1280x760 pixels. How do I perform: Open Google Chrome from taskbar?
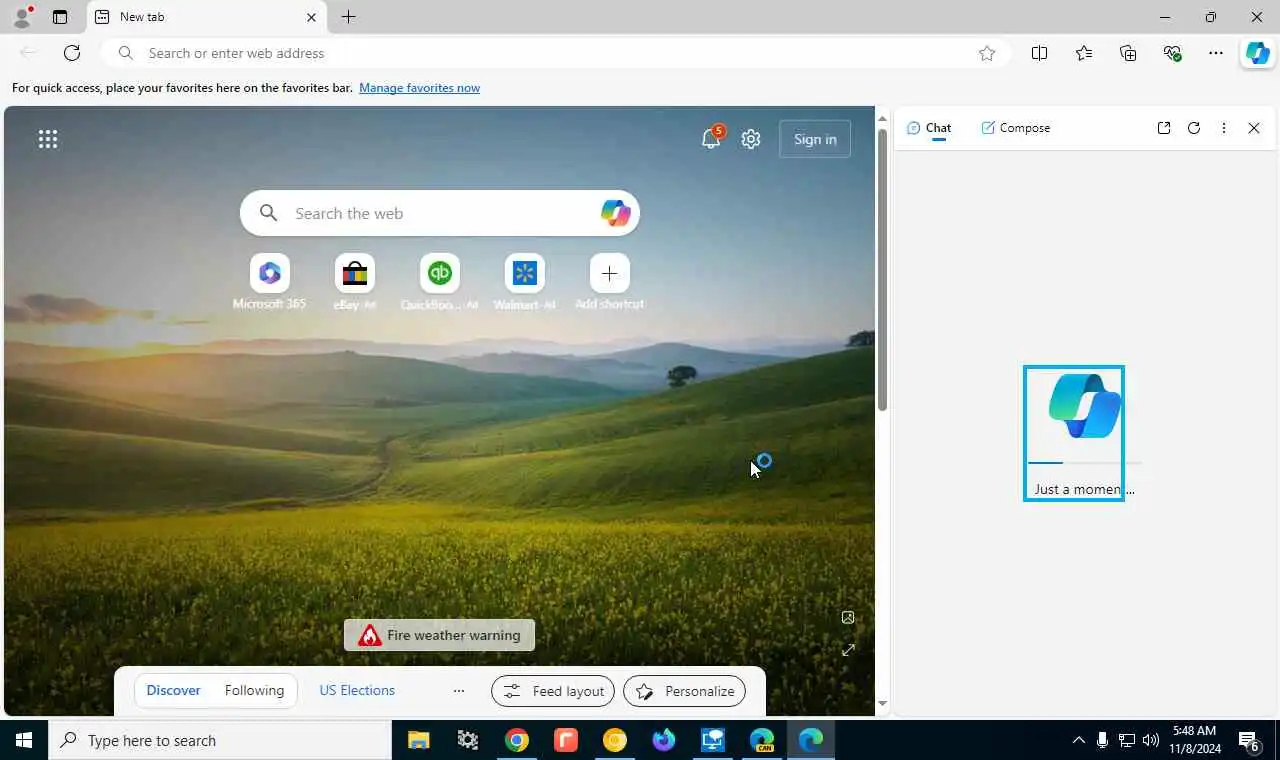[517, 740]
